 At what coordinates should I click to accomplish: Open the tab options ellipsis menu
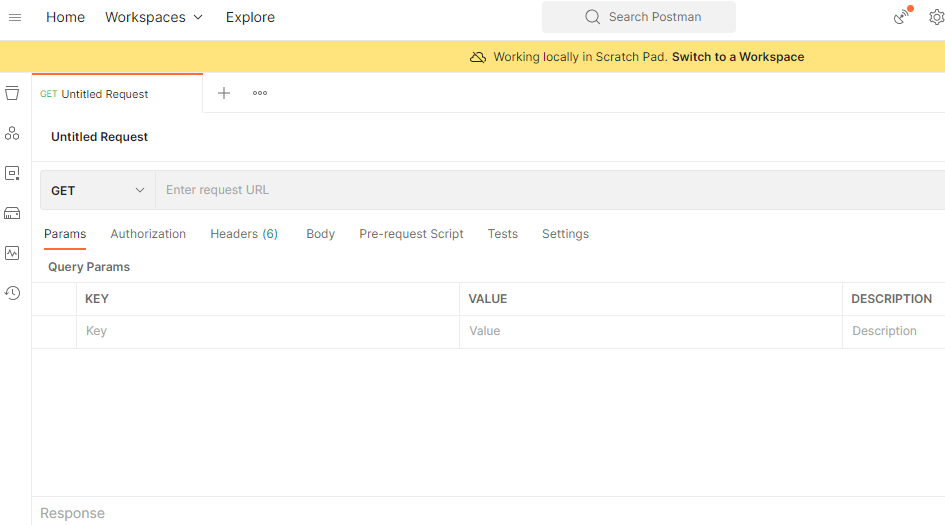260,93
